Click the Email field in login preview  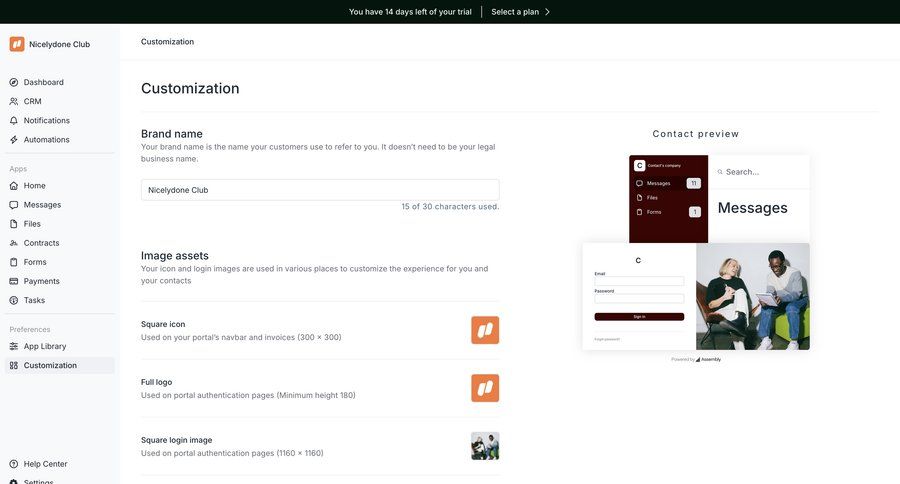(x=639, y=281)
